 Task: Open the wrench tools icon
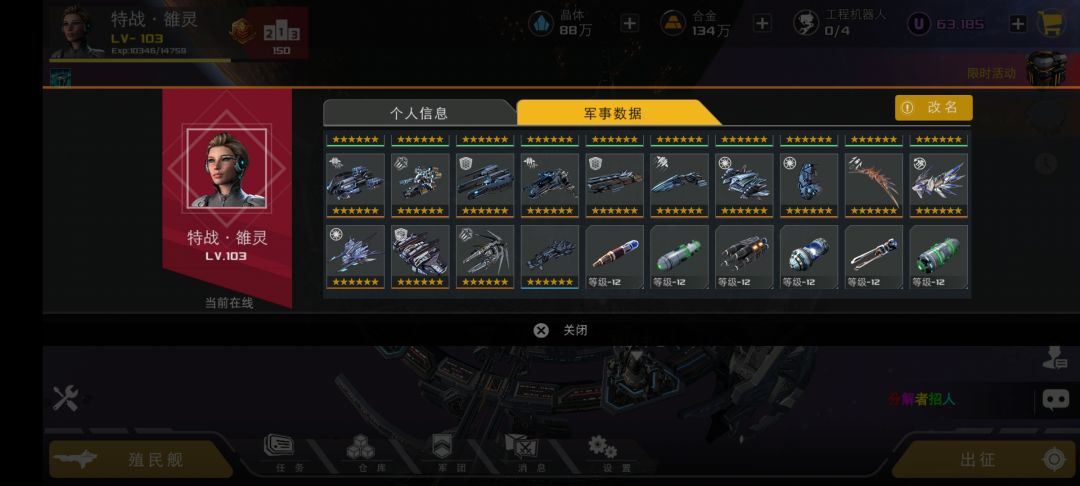(66, 398)
